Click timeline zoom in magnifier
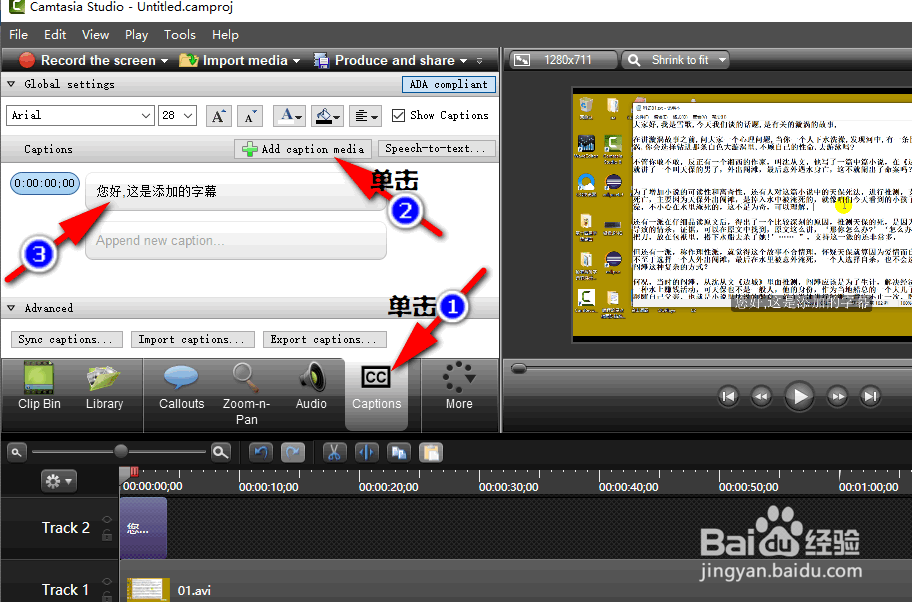Screen dimensions: 912x602 pyautogui.click(x=221, y=452)
